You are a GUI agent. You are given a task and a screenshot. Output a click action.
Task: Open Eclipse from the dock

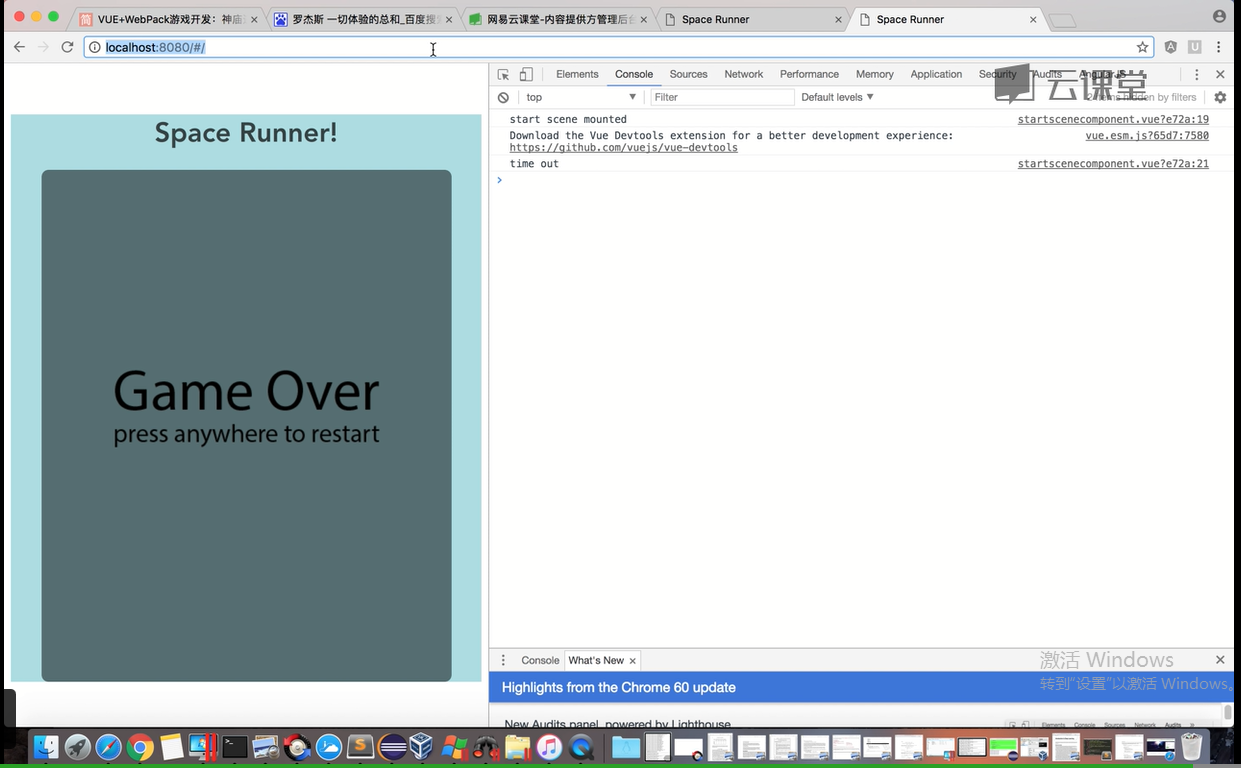392,746
